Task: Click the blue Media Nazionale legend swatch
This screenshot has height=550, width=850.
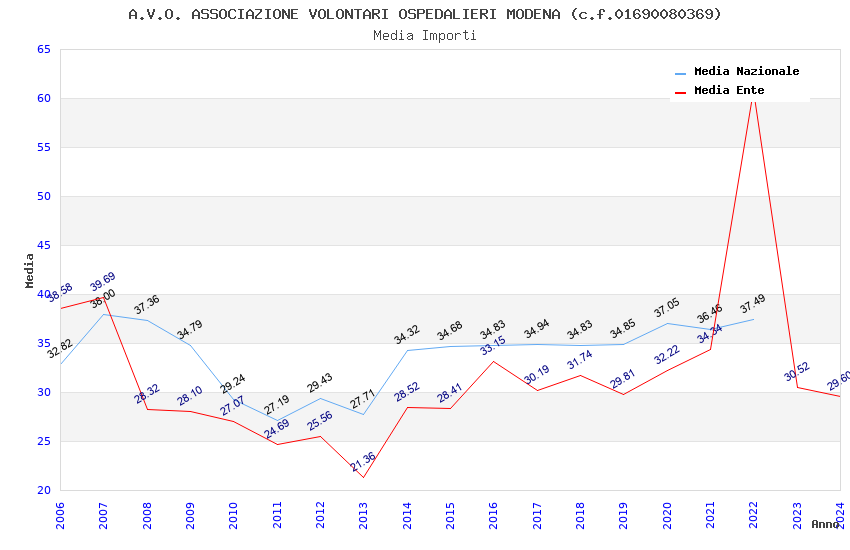Action: (x=680, y=73)
